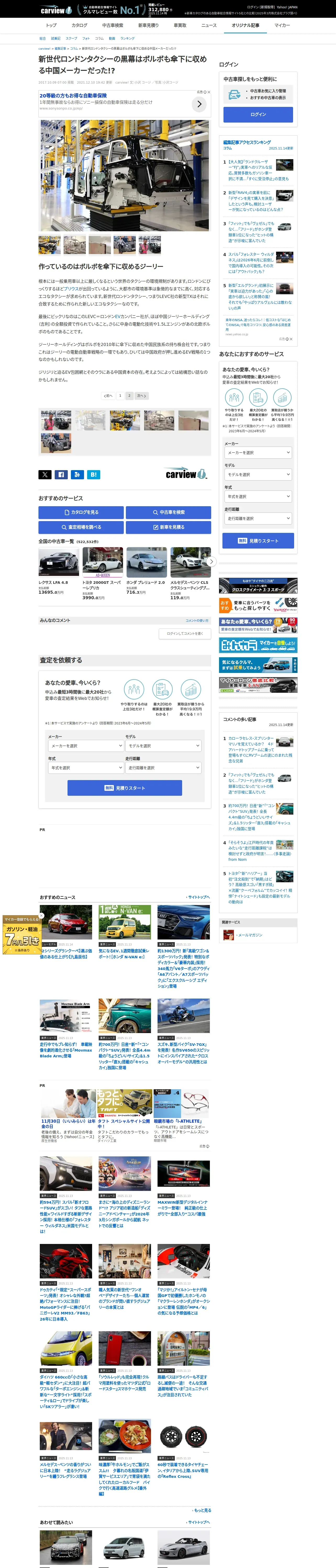Click the next arrow on the insurance ad
Image resolution: width=336 pixels, height=1568 pixels.
click(199, 104)
